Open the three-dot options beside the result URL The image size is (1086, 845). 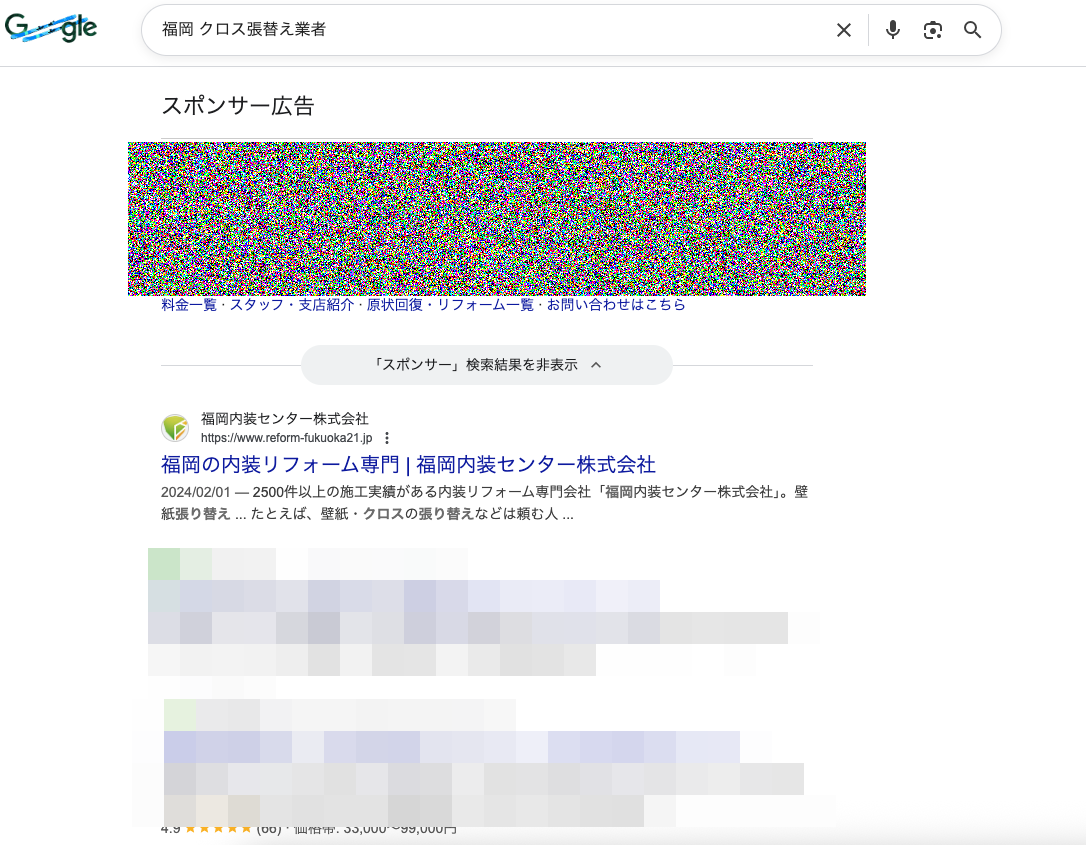click(387, 437)
